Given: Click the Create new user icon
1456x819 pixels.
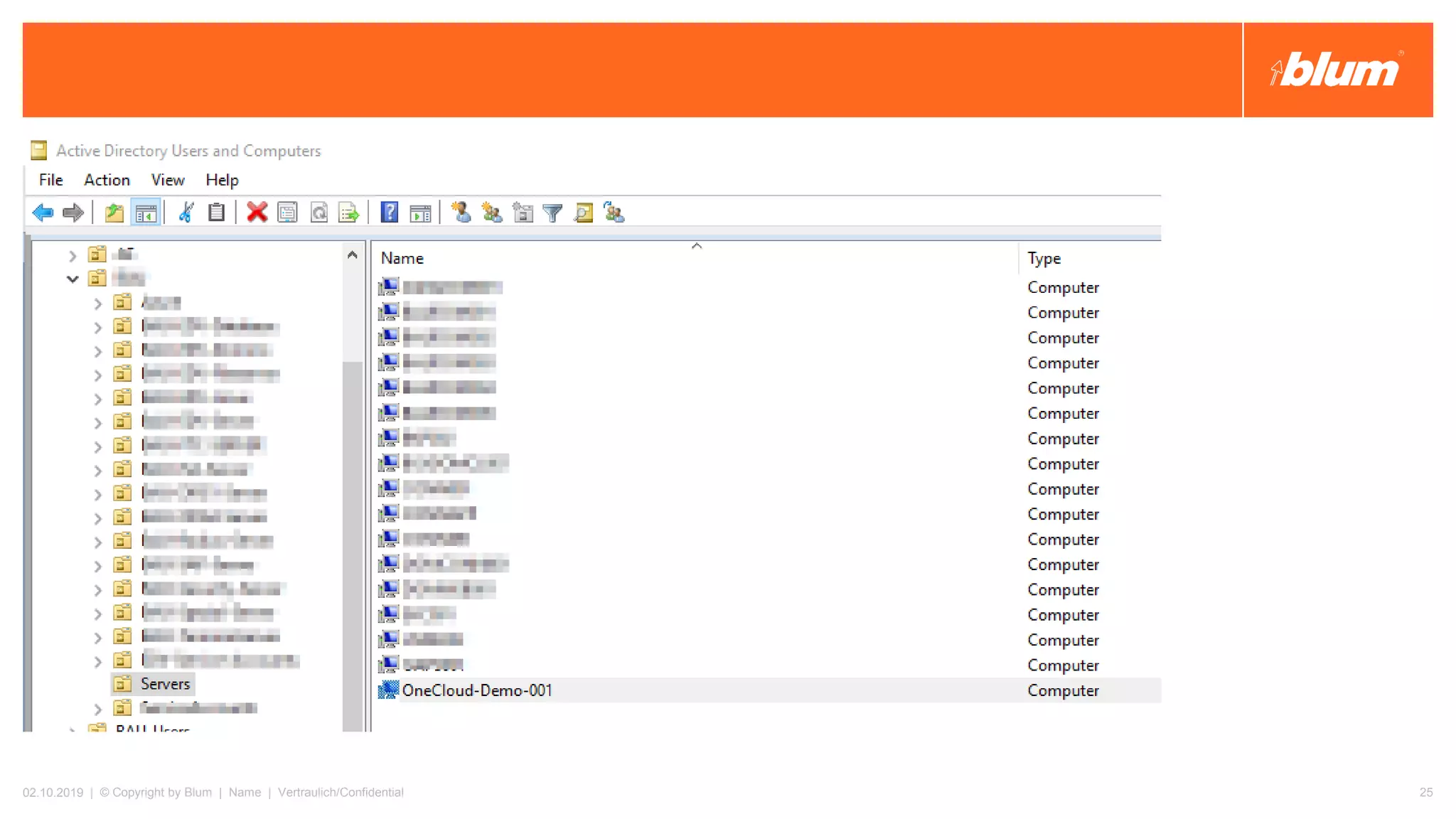Looking at the screenshot, I should point(461,213).
